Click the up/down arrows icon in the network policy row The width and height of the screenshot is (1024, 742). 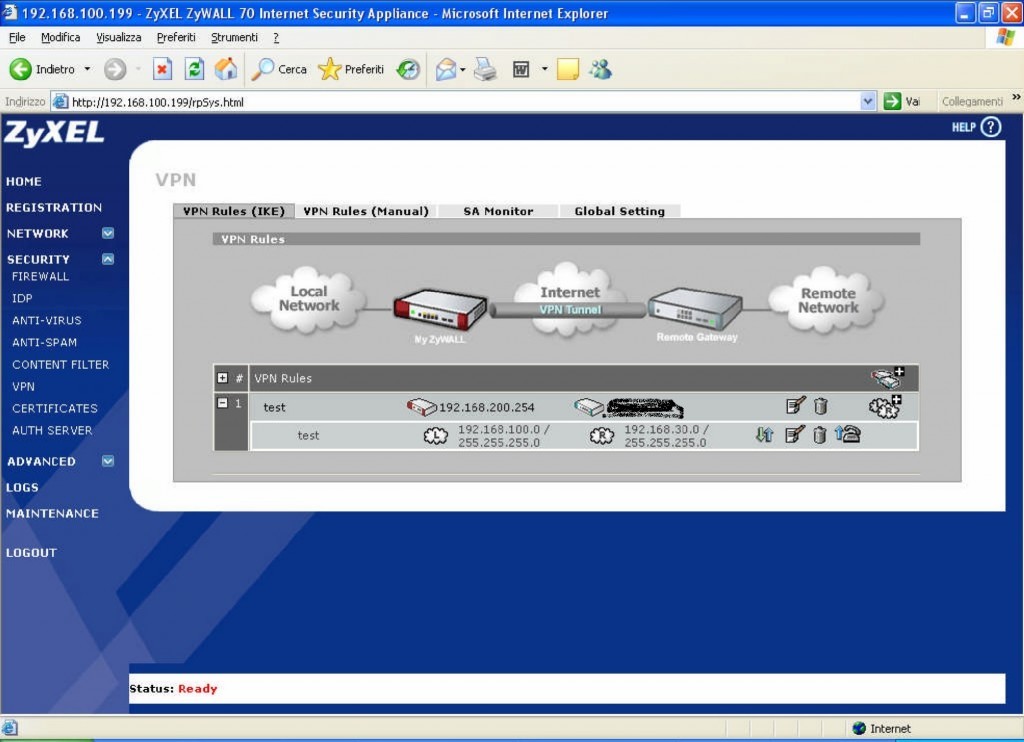click(764, 434)
